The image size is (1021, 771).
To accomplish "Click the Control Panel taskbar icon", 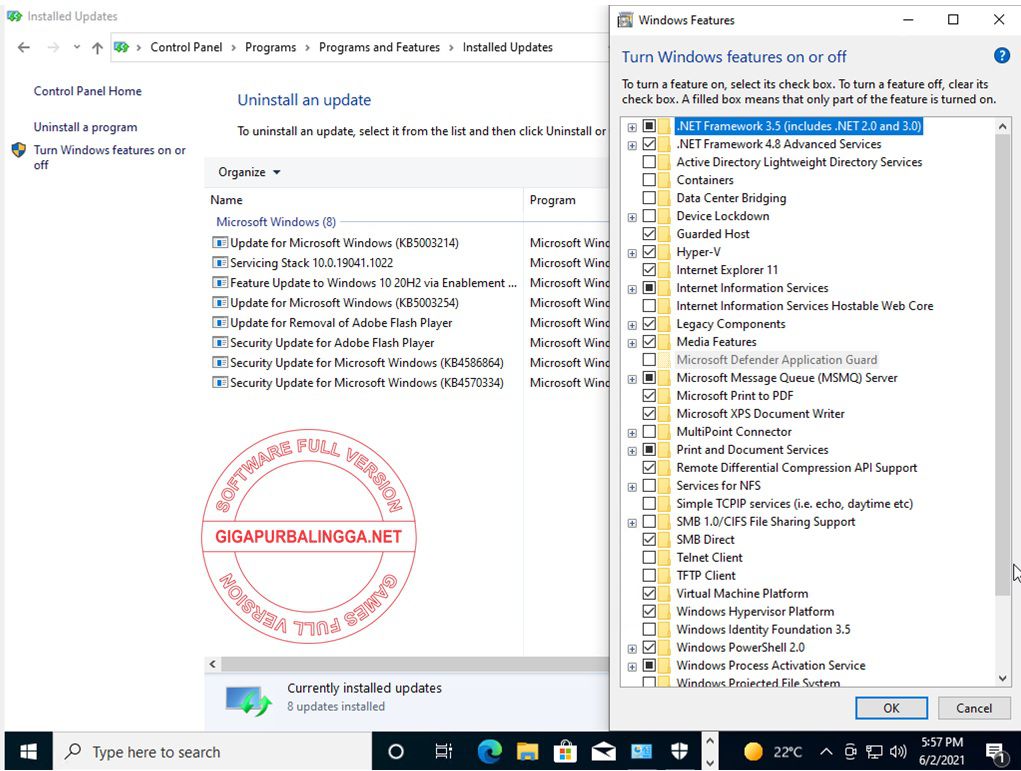I will point(641,752).
